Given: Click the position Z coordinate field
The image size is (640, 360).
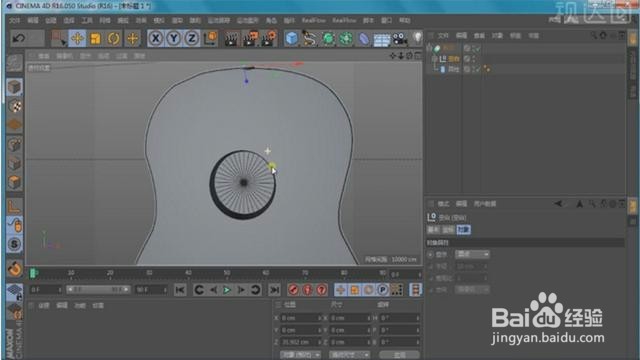Looking at the screenshot, I should (301, 342).
